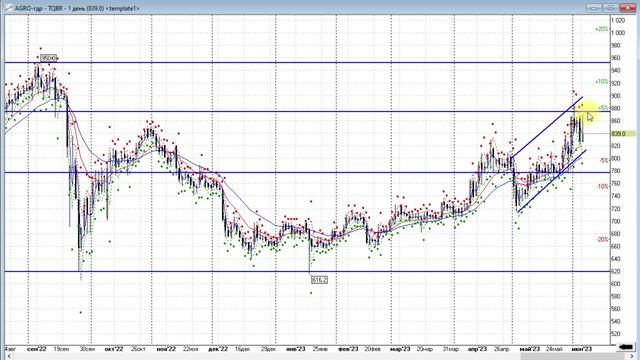Click the +10% level label
The width and height of the screenshot is (640, 360).
coord(601,82)
